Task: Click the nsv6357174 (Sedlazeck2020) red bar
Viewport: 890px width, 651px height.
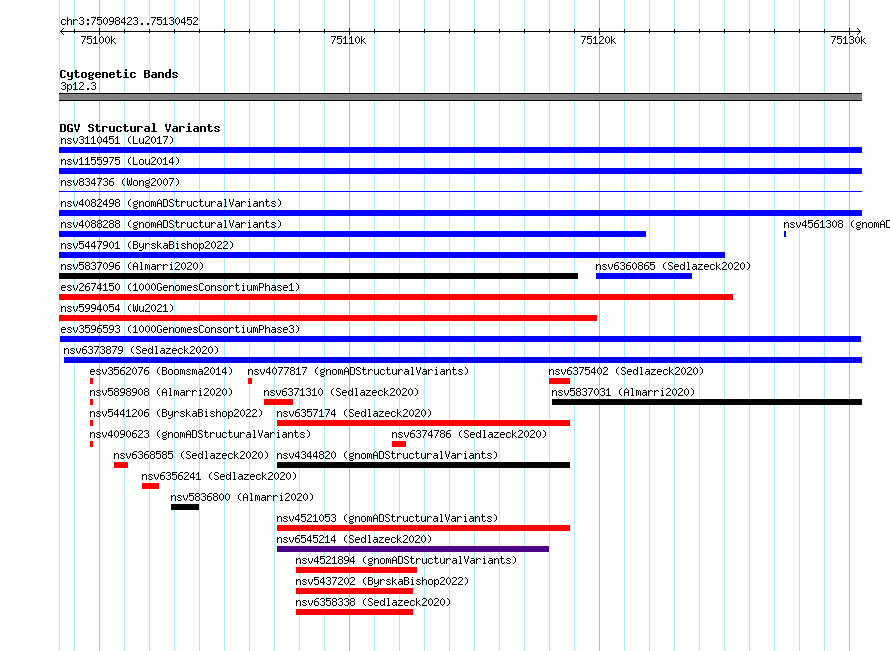Action: coord(423,423)
